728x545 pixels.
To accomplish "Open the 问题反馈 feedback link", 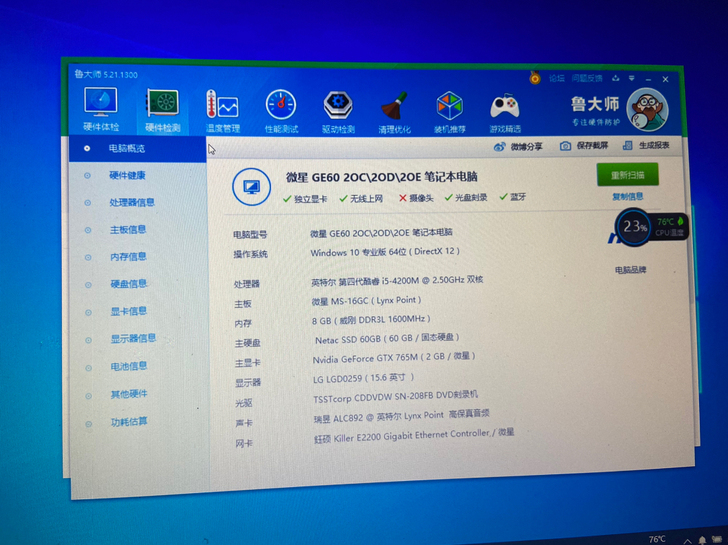I will [587, 78].
